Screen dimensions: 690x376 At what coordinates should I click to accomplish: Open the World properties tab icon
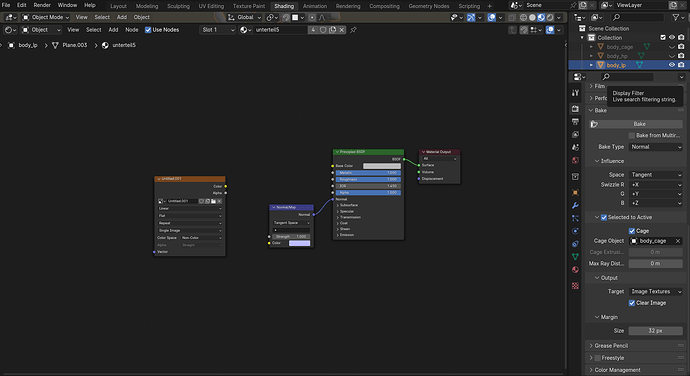[575, 160]
